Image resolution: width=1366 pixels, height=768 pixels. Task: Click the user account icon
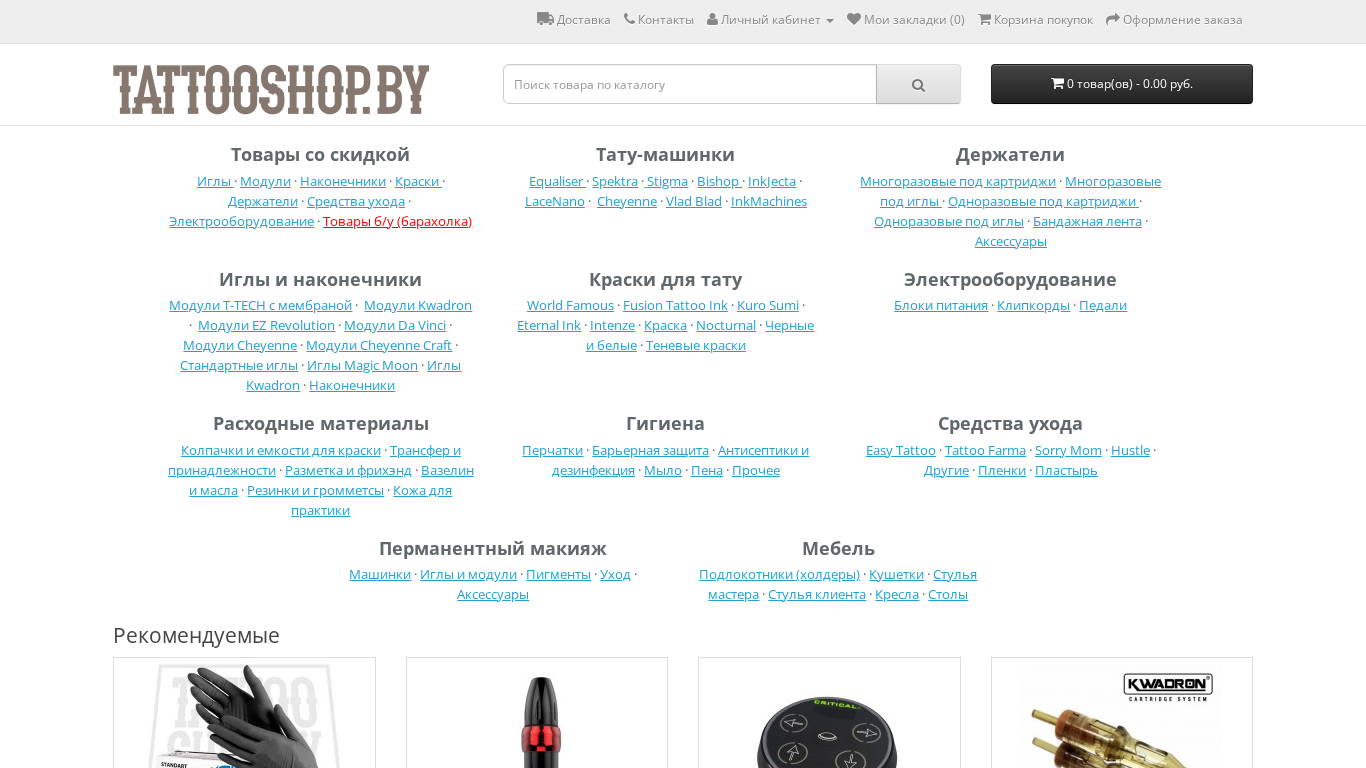tap(712, 19)
